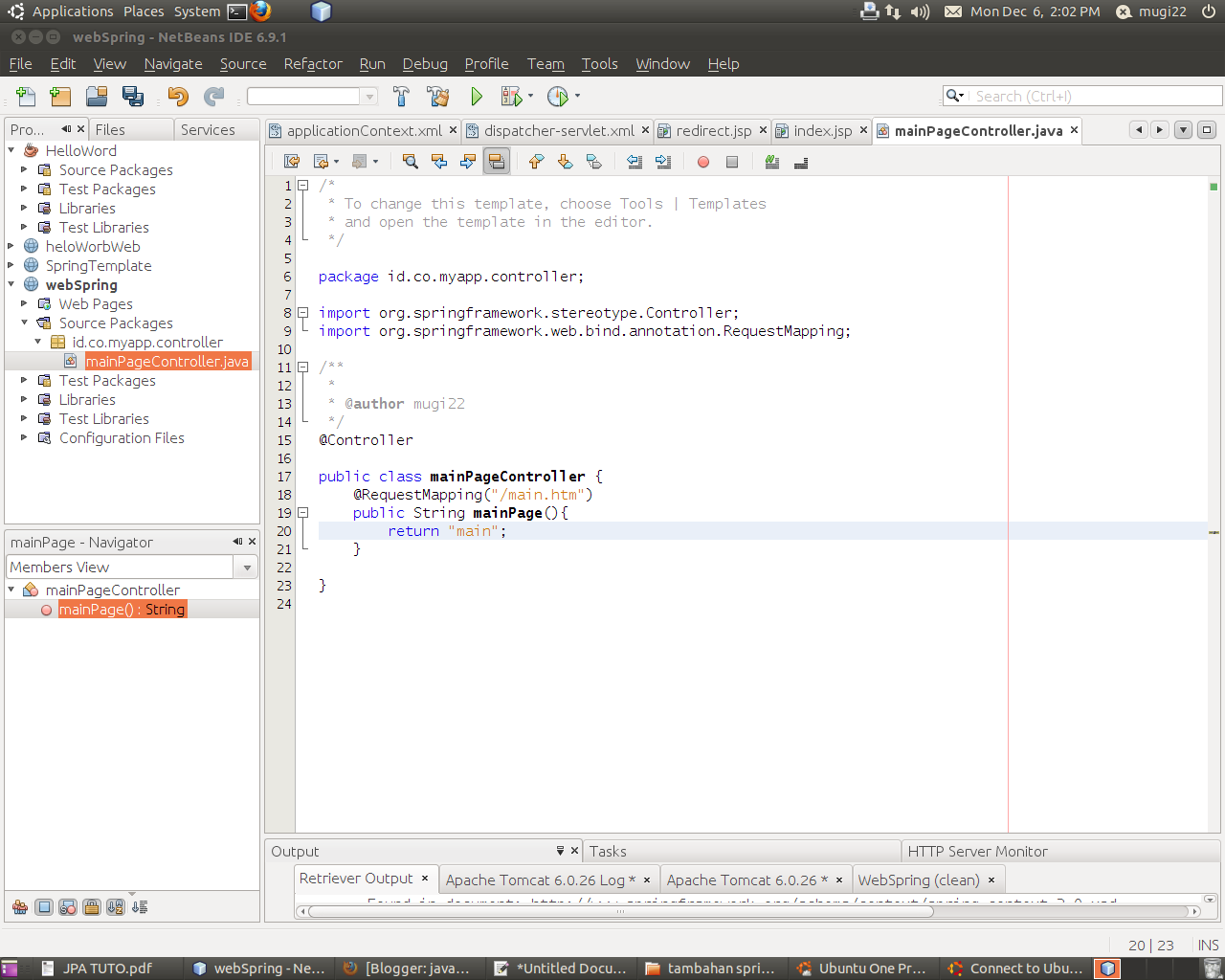Expand the SpringTemplate project node

(x=11, y=265)
